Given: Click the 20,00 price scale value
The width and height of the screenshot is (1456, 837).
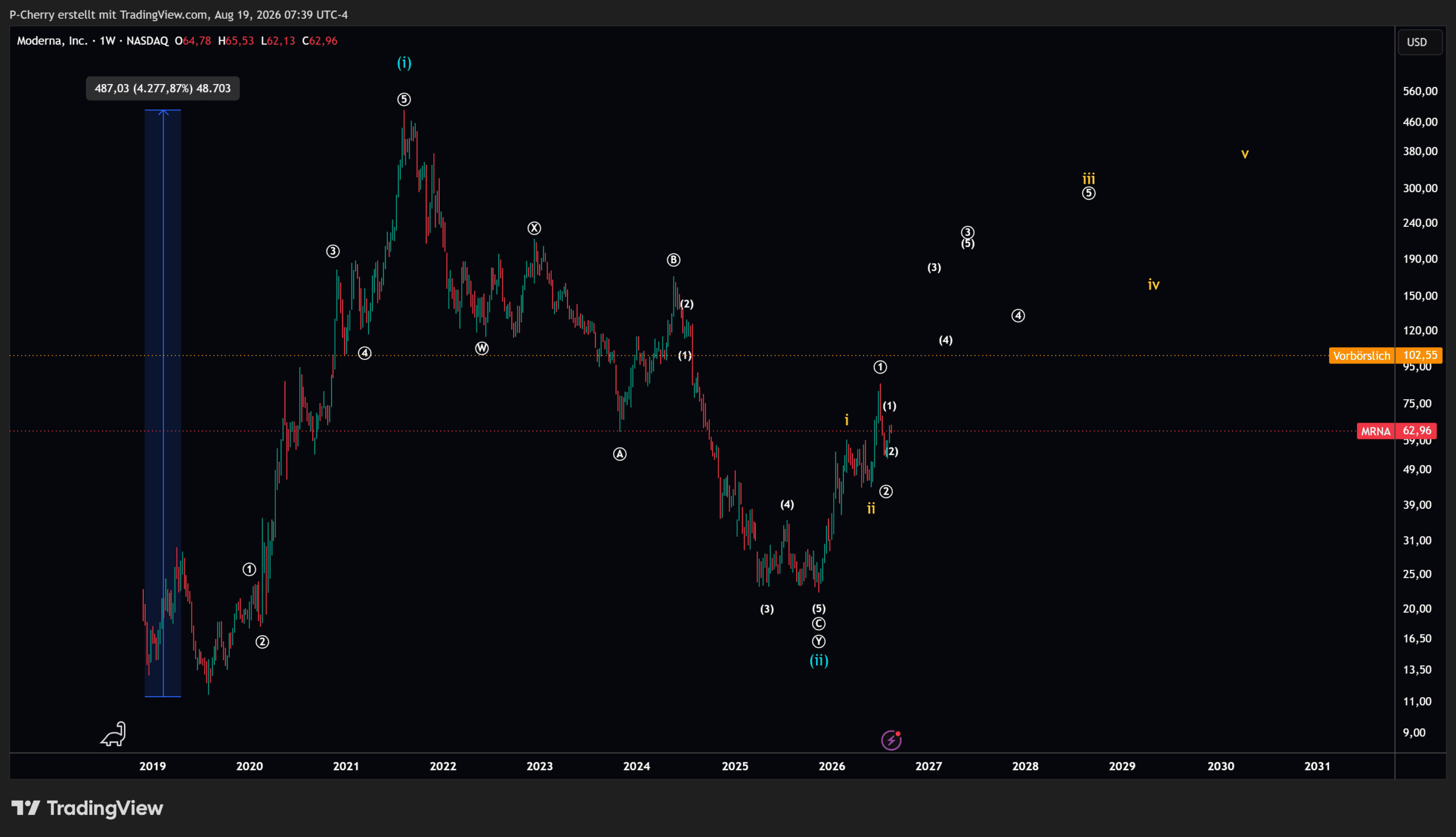Looking at the screenshot, I should pyautogui.click(x=1417, y=609).
